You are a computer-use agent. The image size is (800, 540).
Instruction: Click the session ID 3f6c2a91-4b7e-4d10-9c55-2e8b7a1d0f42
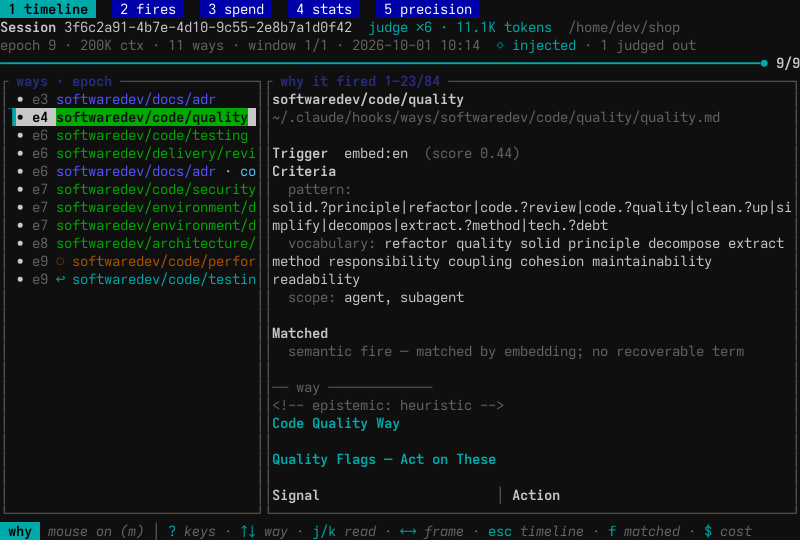[x=208, y=28]
